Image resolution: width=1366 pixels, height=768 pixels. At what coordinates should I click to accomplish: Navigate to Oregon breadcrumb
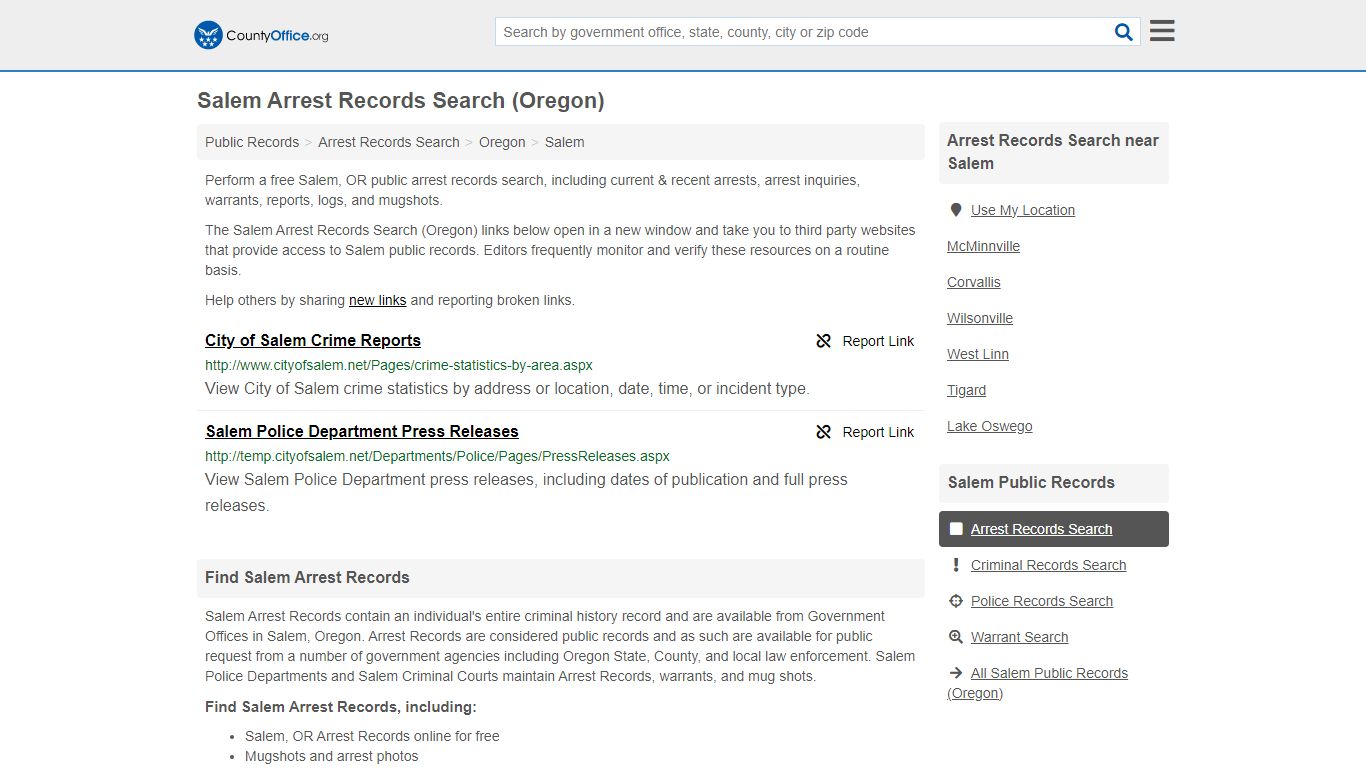coord(502,142)
